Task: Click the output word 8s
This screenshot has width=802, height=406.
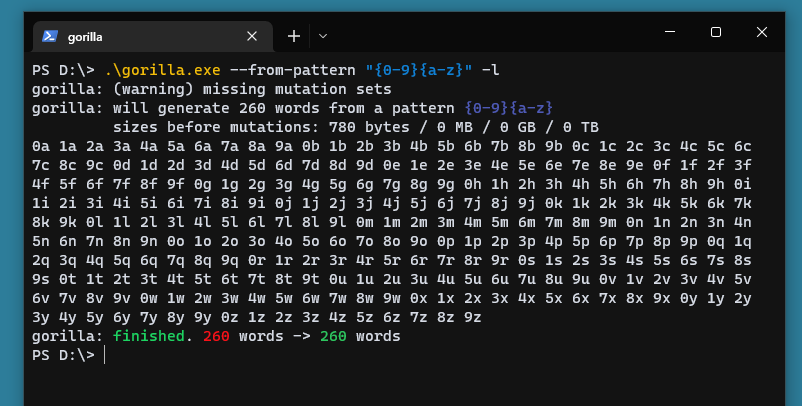Action: coord(743,261)
